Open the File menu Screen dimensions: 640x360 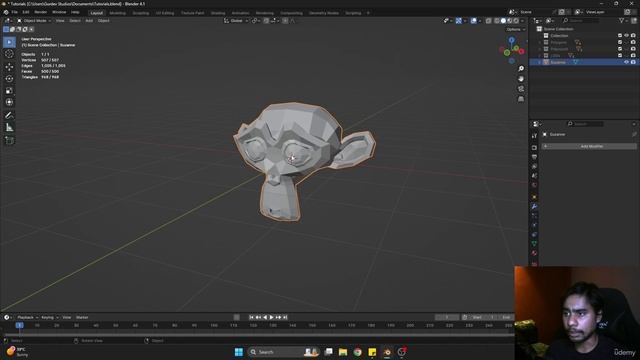coord(14,13)
